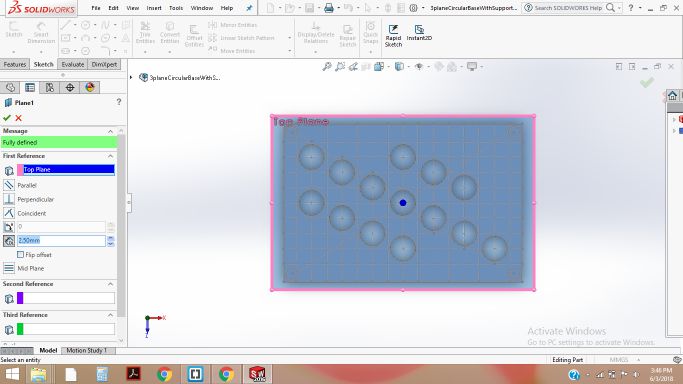Viewport: 683px width, 384px height.
Task: Click the Zoom to Area icon
Action: [340, 67]
